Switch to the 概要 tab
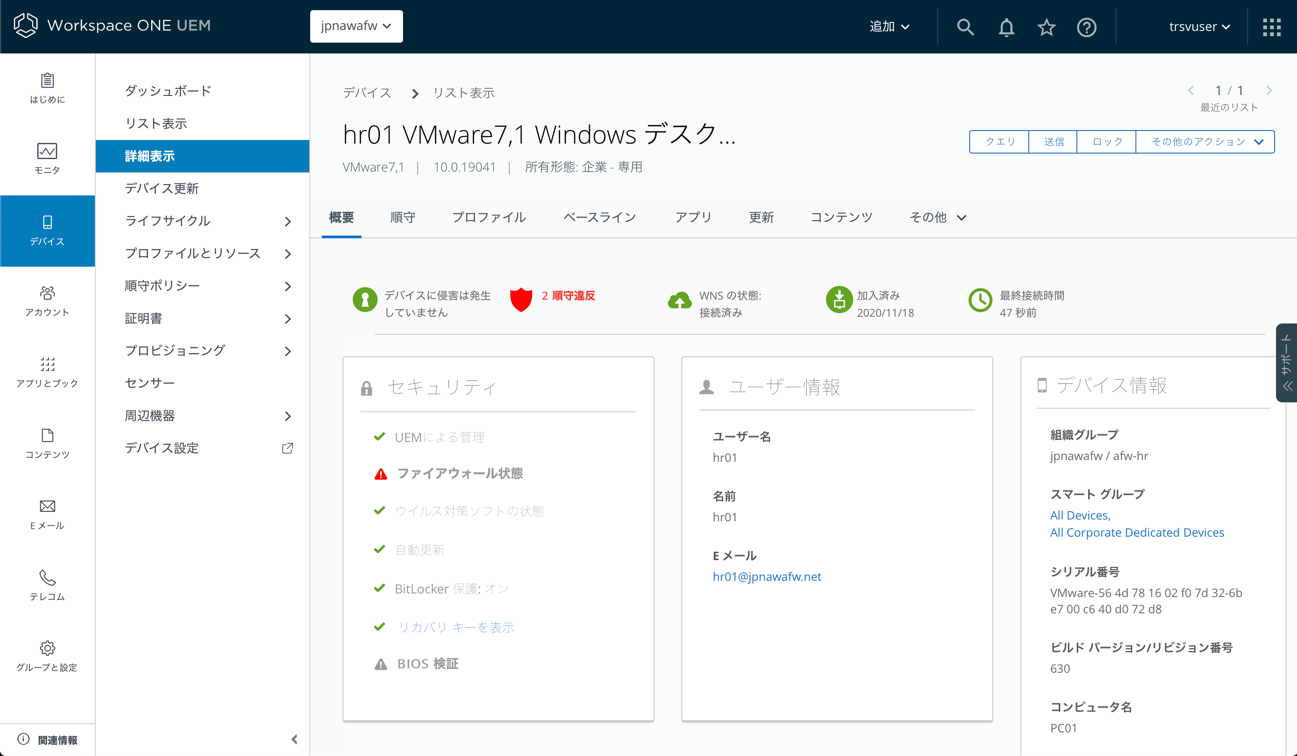 (342, 217)
